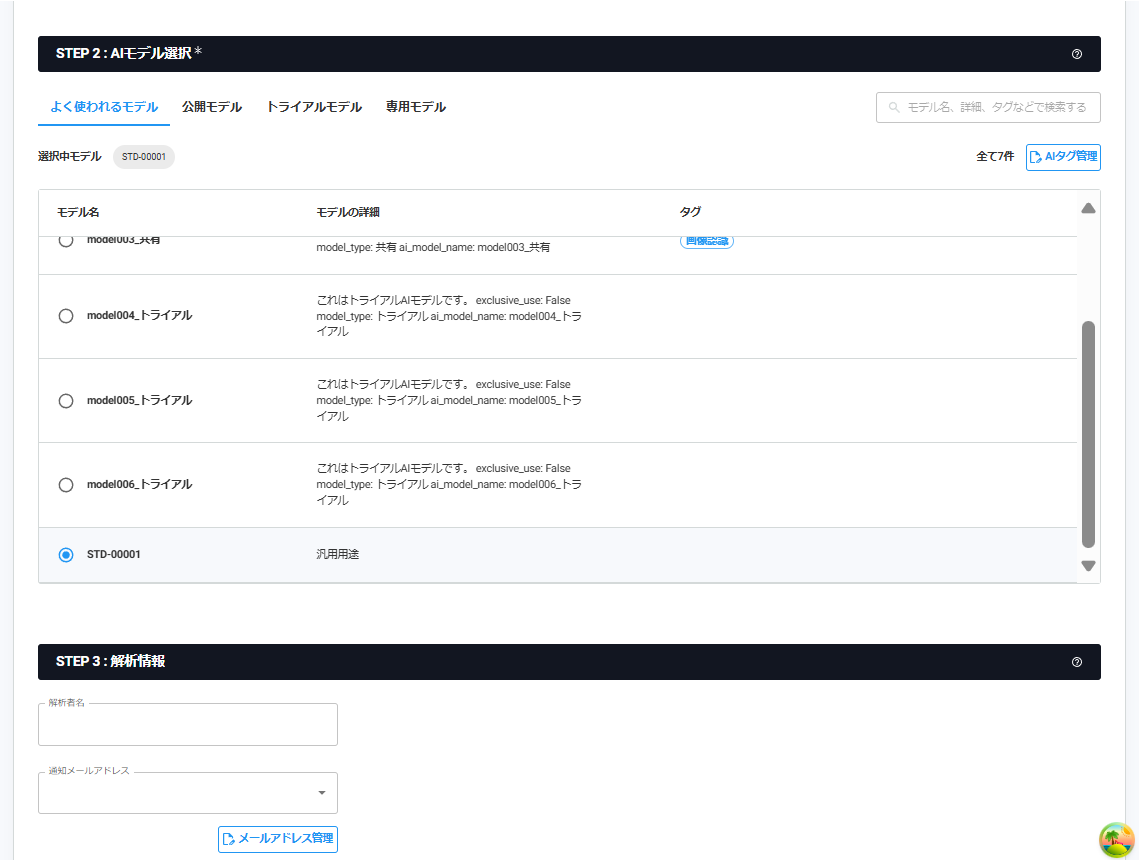Click the AIタグ管理 button
1139x860 pixels.
tap(1063, 157)
